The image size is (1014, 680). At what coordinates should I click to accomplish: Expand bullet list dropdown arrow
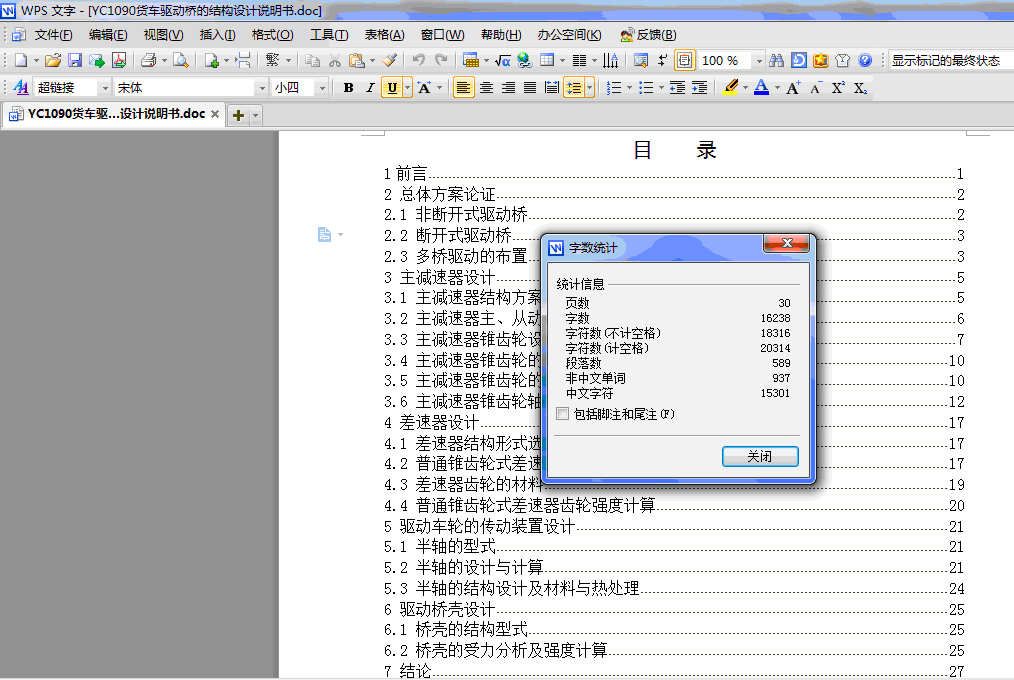point(662,88)
